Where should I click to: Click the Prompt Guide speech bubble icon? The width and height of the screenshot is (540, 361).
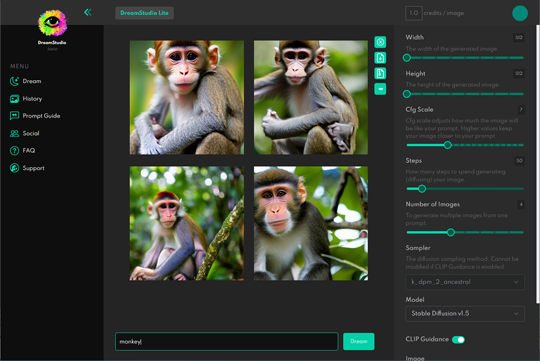tap(14, 116)
